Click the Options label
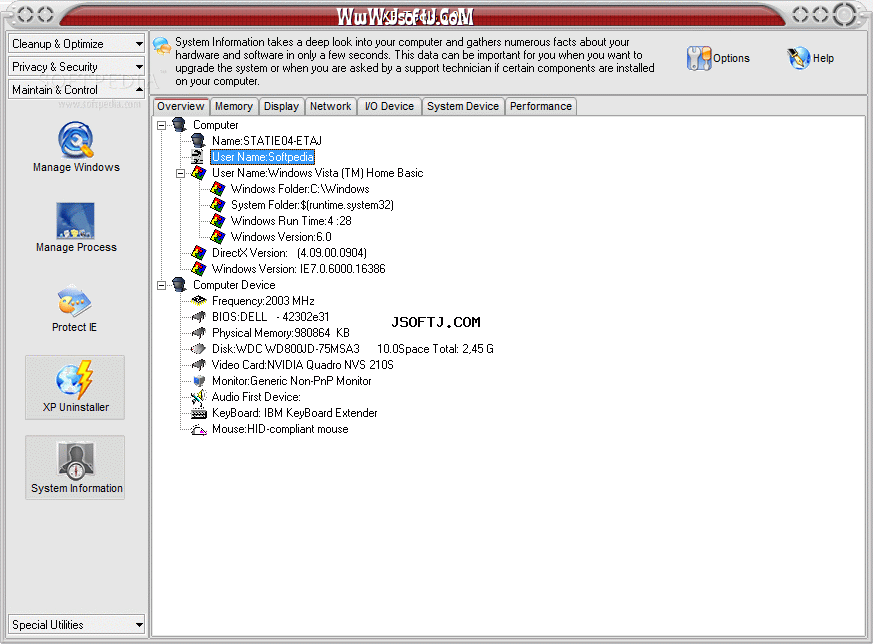Screen dimensions: 873x644 (x=731, y=58)
